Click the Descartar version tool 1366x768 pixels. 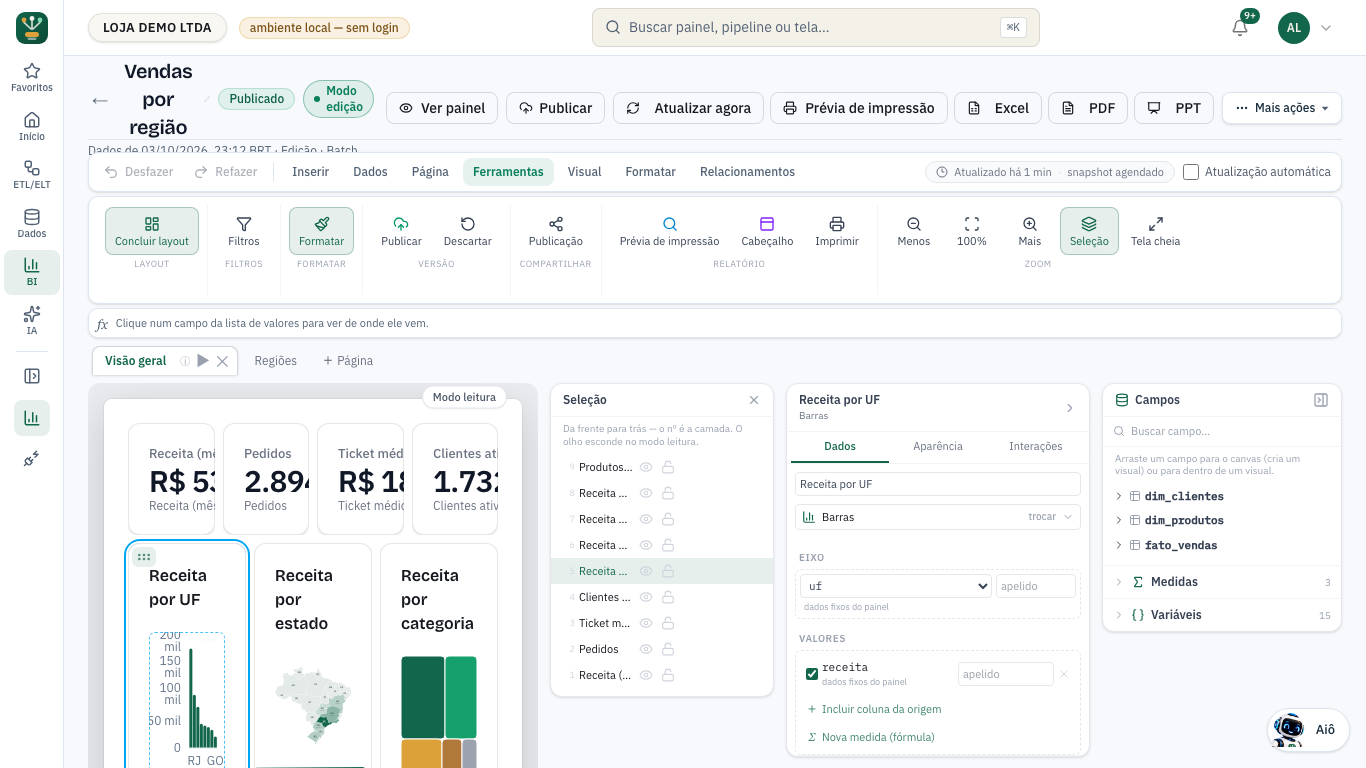[x=468, y=231]
